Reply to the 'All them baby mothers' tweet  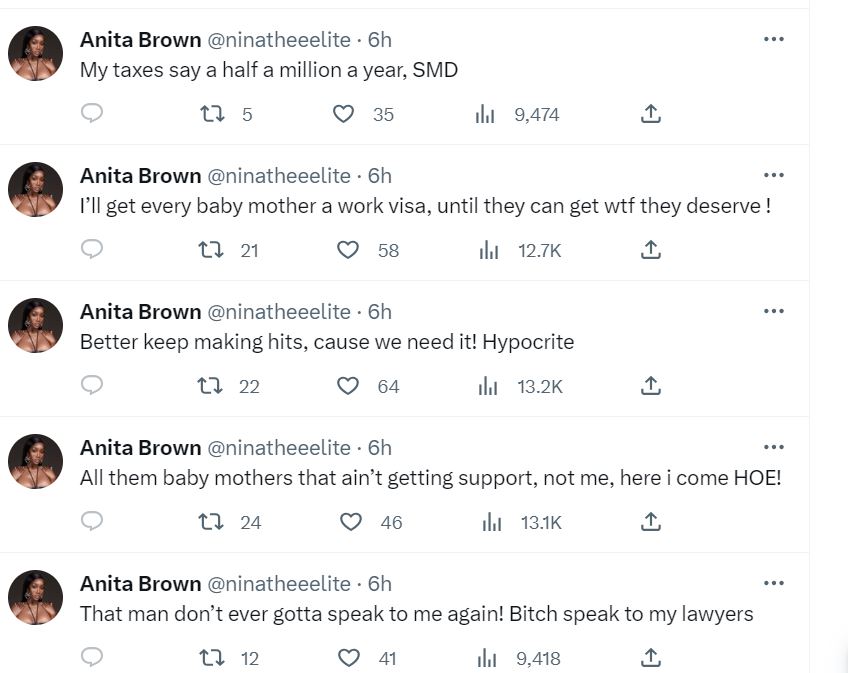pyautogui.click(x=92, y=522)
